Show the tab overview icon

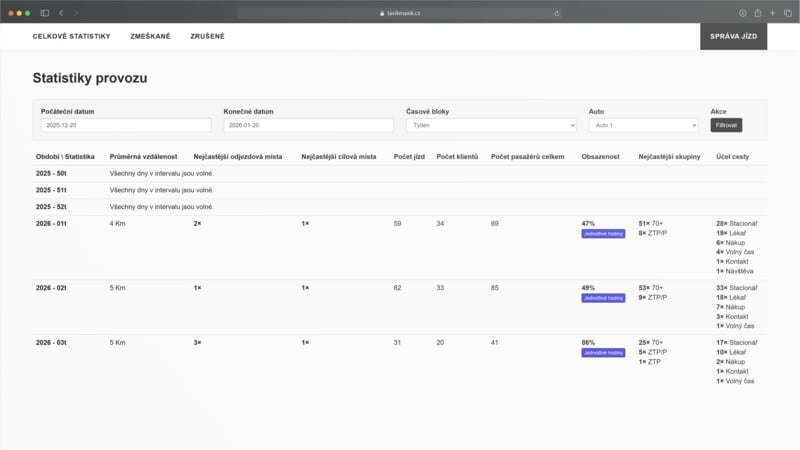coord(787,13)
